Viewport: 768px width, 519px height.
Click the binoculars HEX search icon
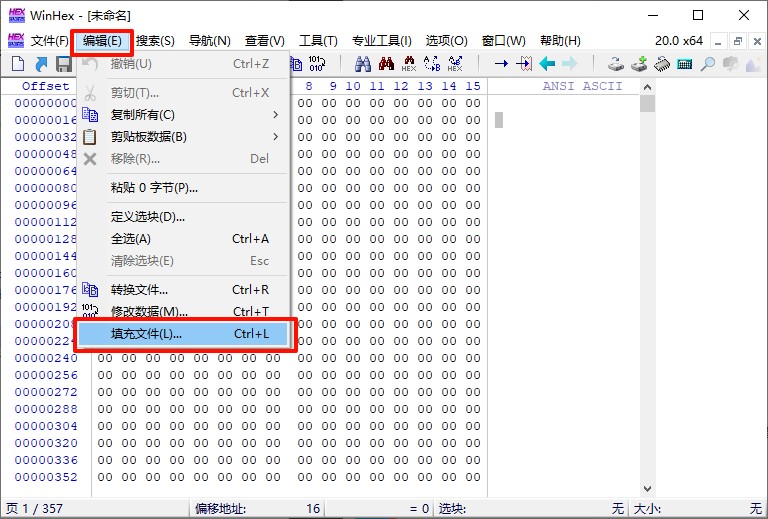coord(408,64)
